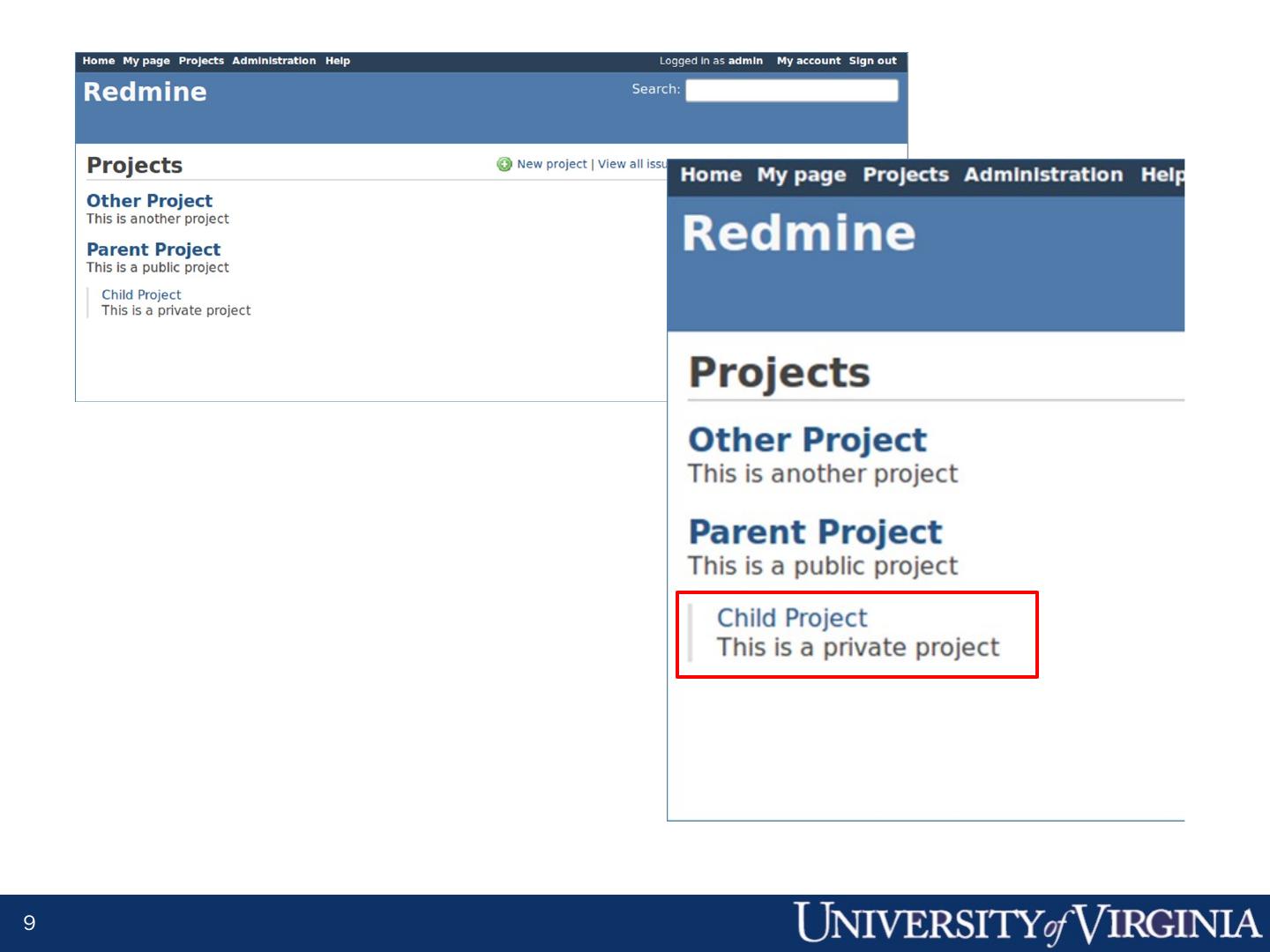Select Projects menu in the small Redmine screenshot
This screenshot has width=1270, height=952.
pyautogui.click(x=201, y=61)
